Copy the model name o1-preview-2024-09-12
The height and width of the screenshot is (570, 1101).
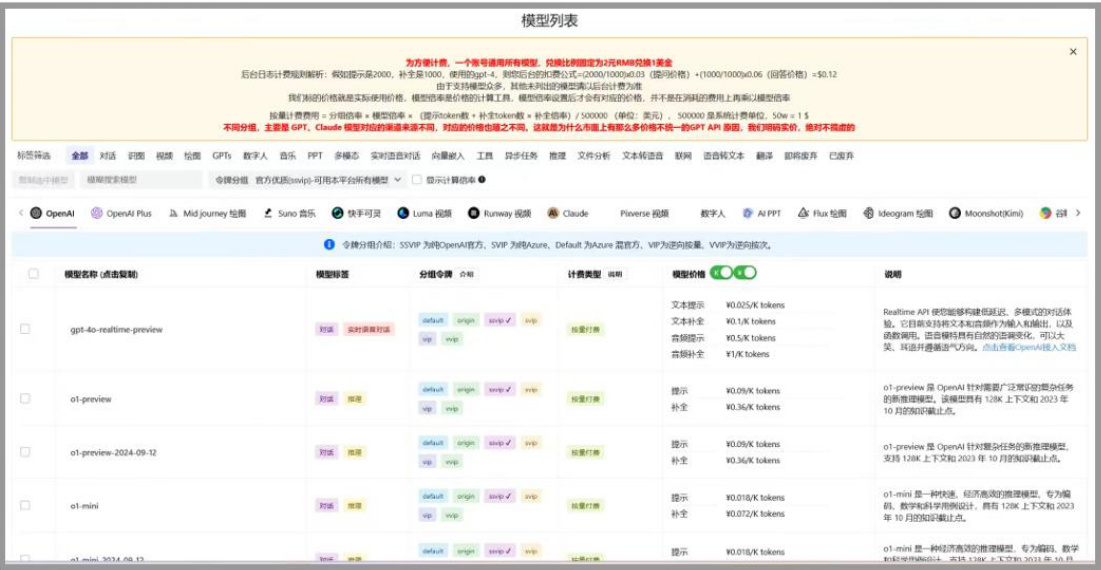click(113, 452)
